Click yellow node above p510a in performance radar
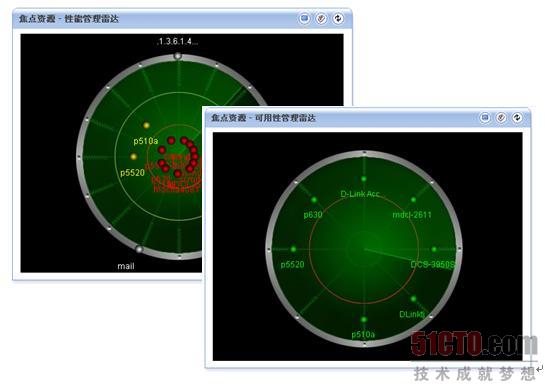 (x=146, y=125)
